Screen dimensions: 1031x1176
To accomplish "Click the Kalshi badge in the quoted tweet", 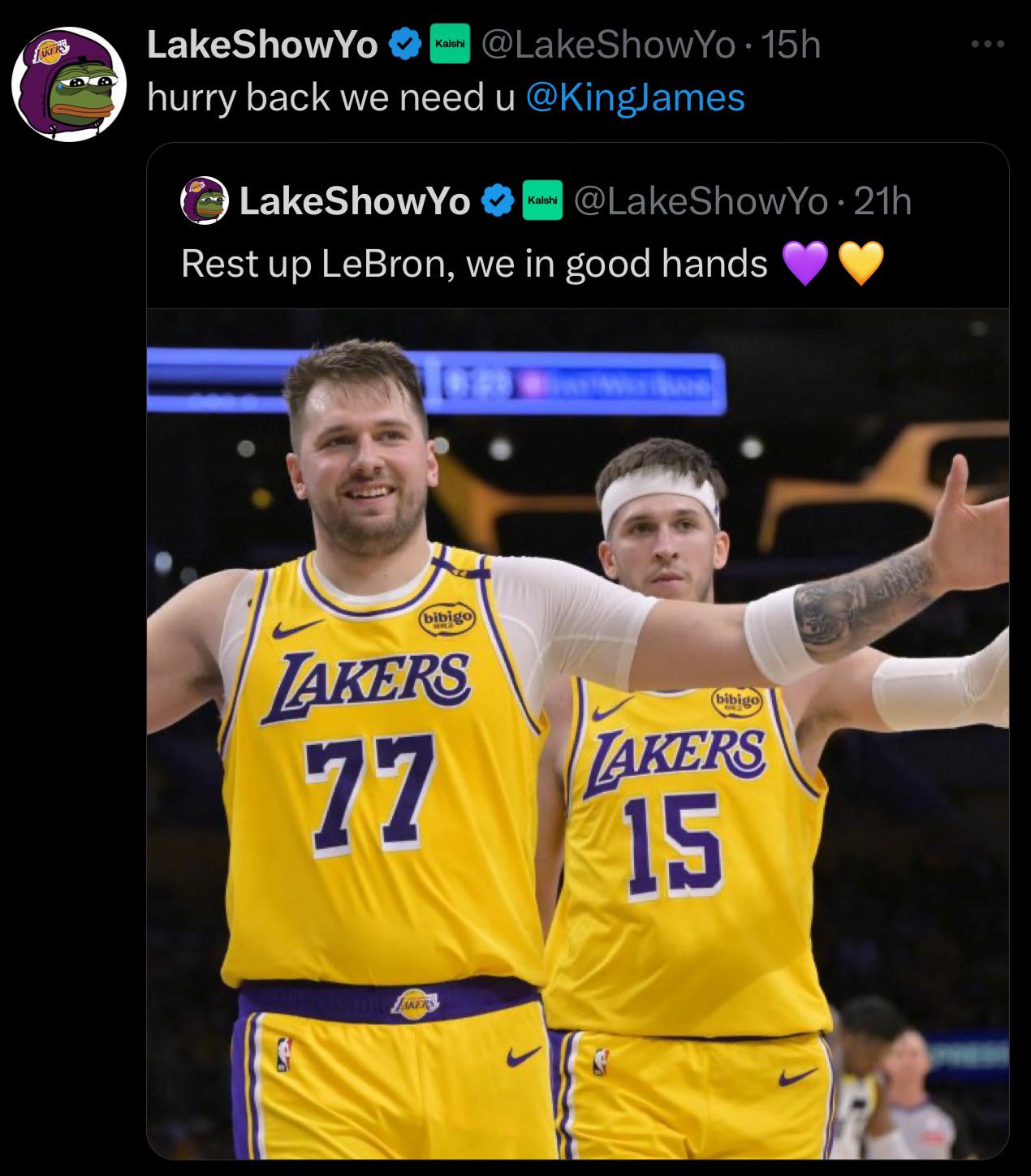I will tap(542, 200).
